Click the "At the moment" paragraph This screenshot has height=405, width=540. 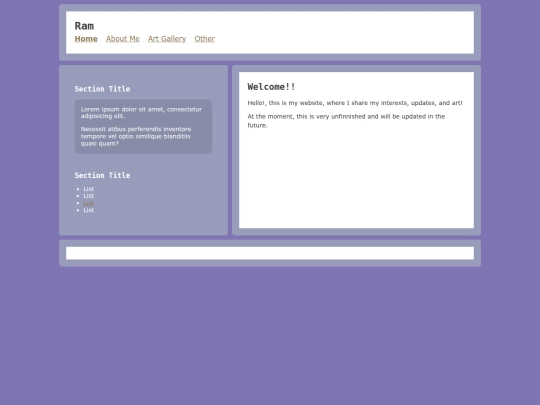(346, 121)
